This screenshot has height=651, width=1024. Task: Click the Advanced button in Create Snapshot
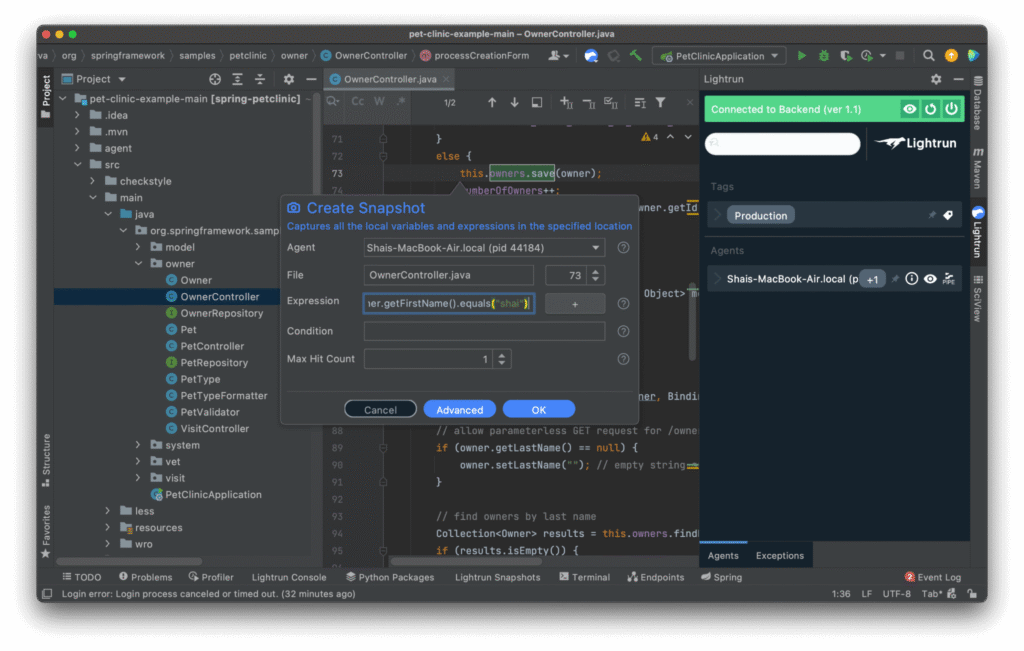coord(459,409)
